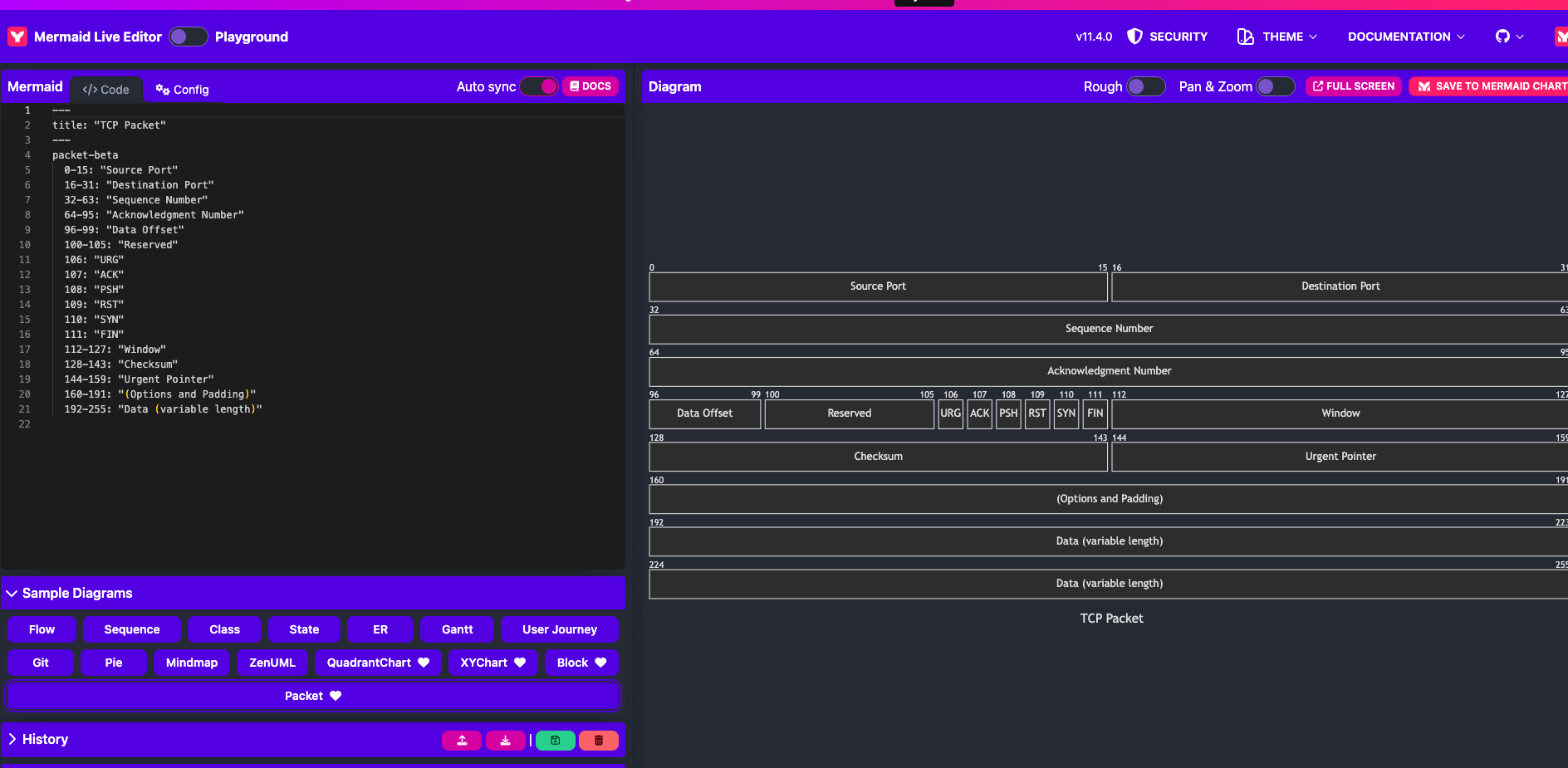Viewport: 1568px width, 768px height.
Task: Load the Sequence sample diagram
Action: tap(132, 629)
